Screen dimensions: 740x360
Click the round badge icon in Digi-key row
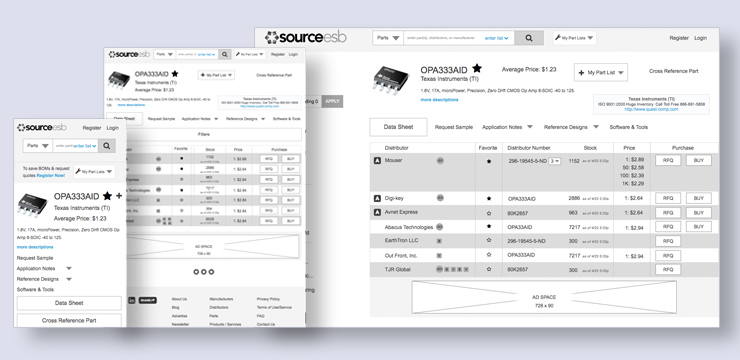point(440,198)
